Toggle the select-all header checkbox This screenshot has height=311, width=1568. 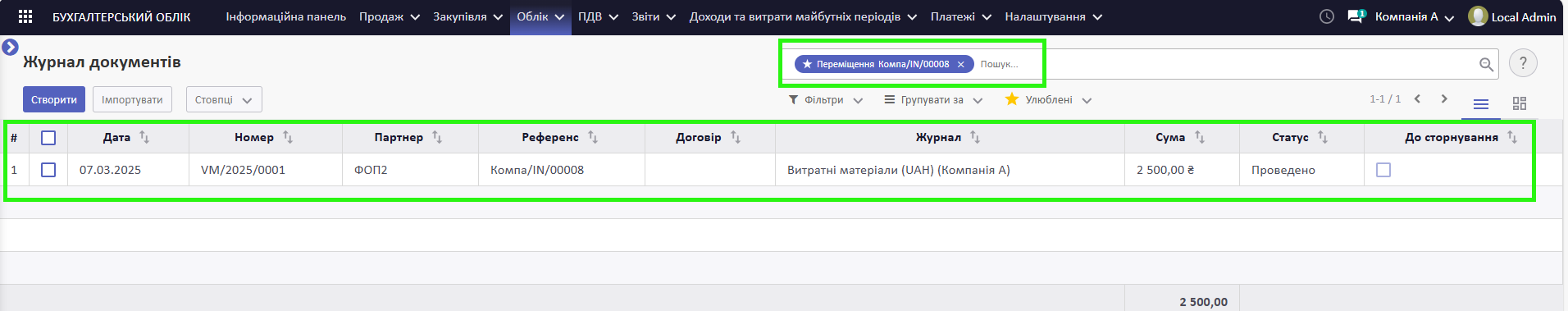[x=48, y=138]
